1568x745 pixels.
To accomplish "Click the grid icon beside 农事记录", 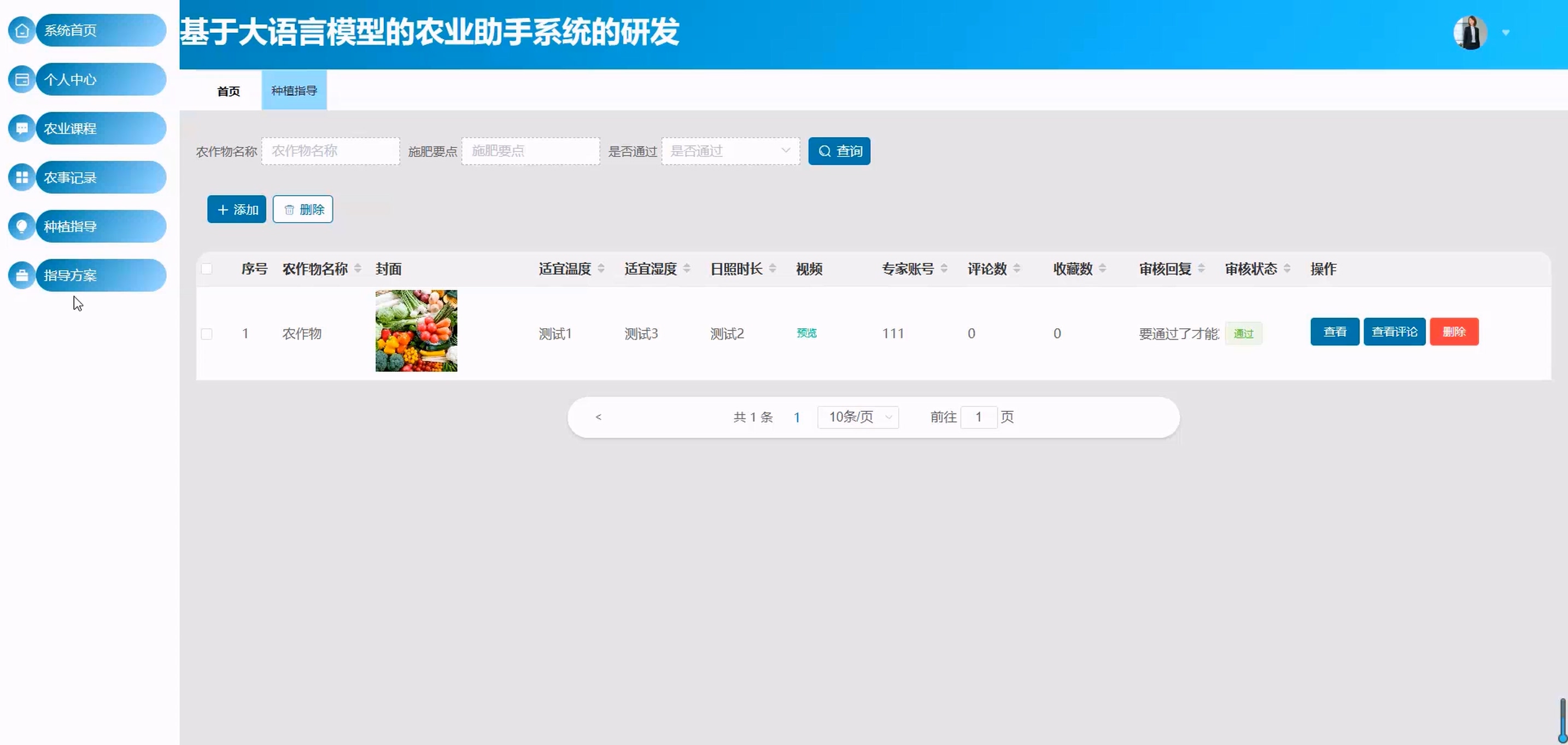I will (x=22, y=177).
